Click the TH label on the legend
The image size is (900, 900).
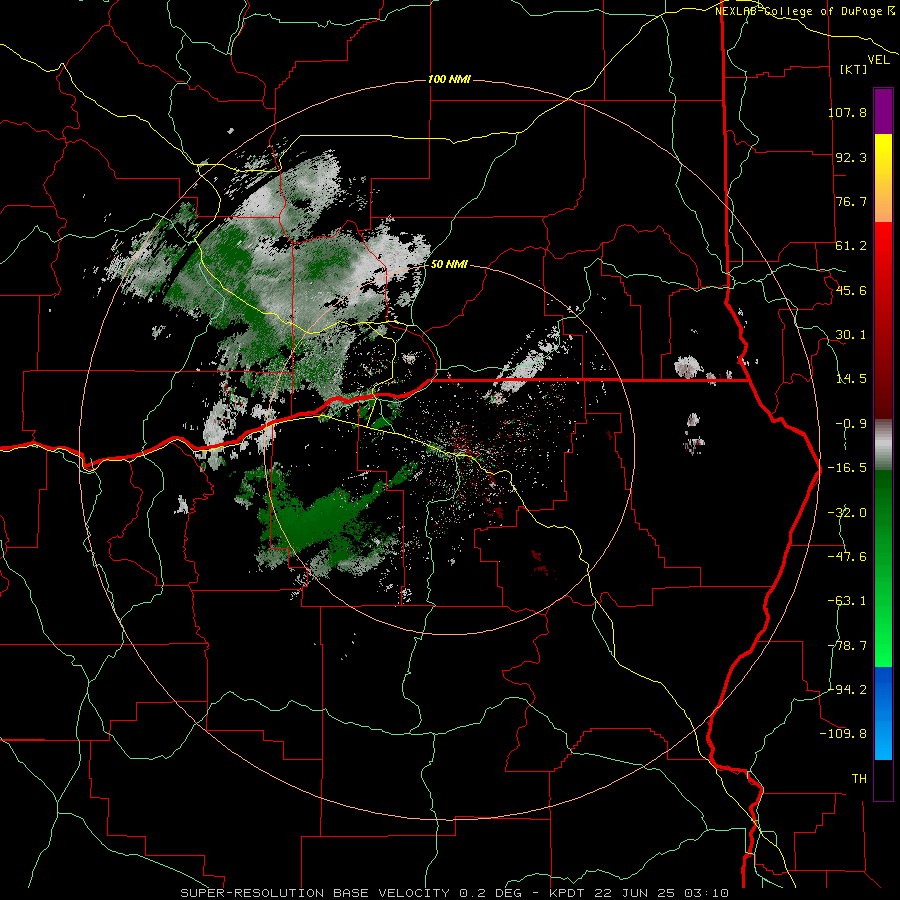(859, 779)
